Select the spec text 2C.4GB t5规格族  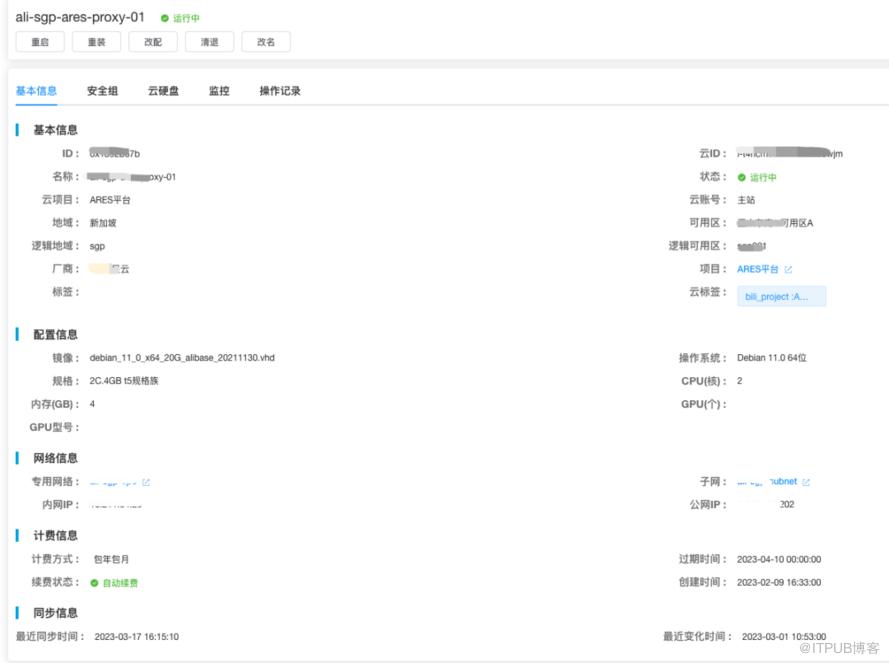pos(124,381)
